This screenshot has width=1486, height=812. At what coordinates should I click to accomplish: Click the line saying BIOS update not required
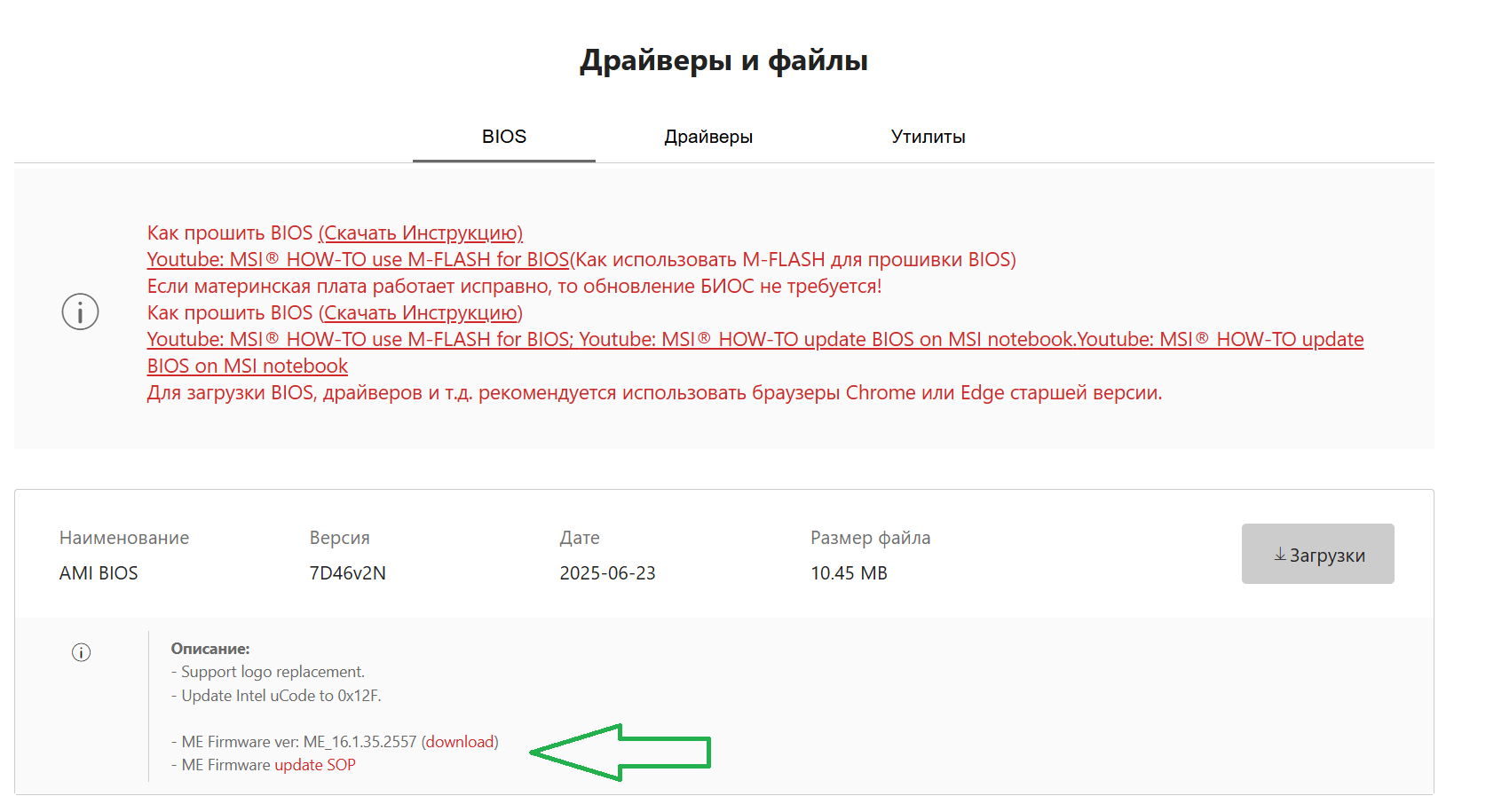[x=514, y=286]
